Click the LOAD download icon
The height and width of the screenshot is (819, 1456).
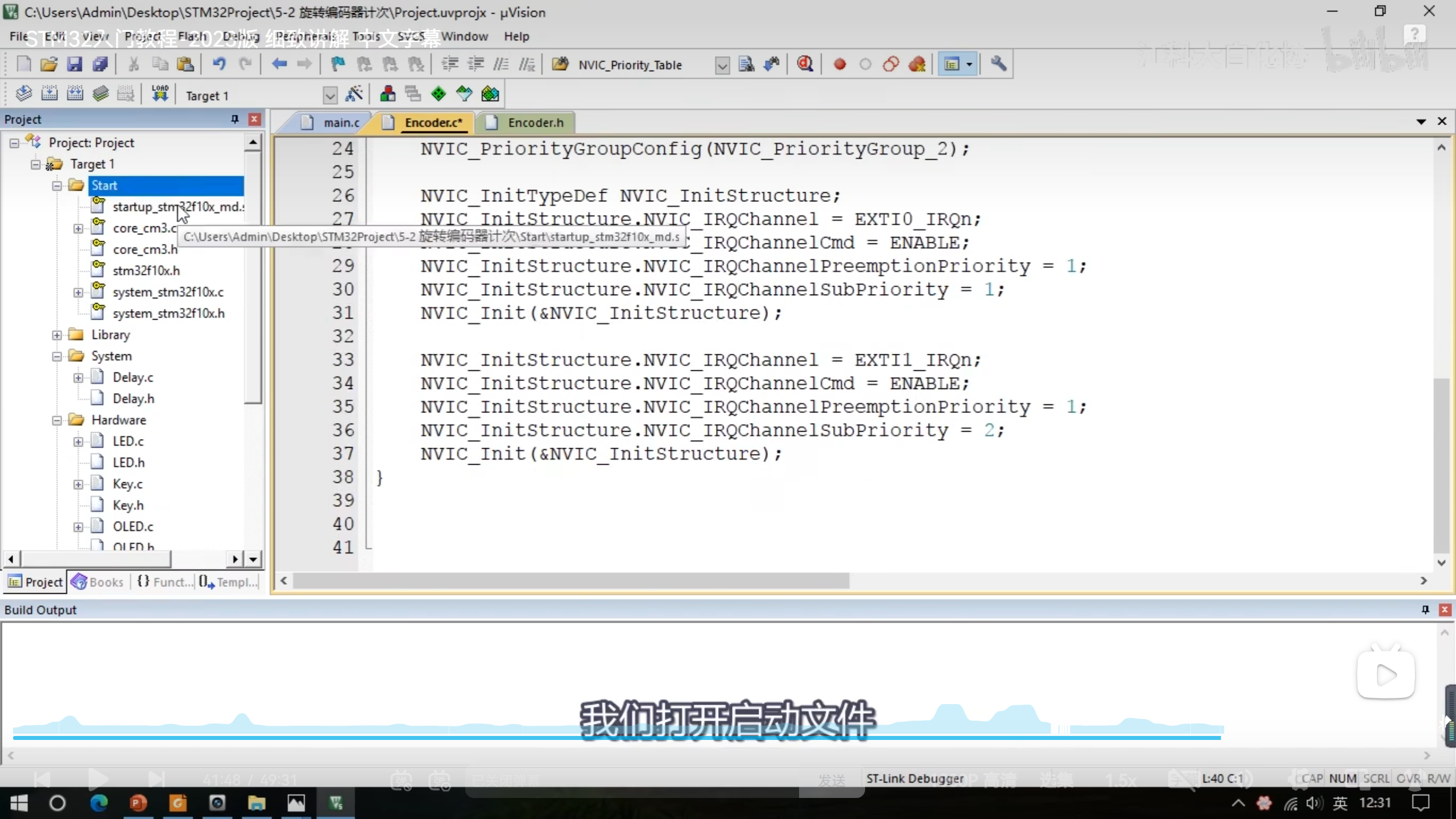160,94
